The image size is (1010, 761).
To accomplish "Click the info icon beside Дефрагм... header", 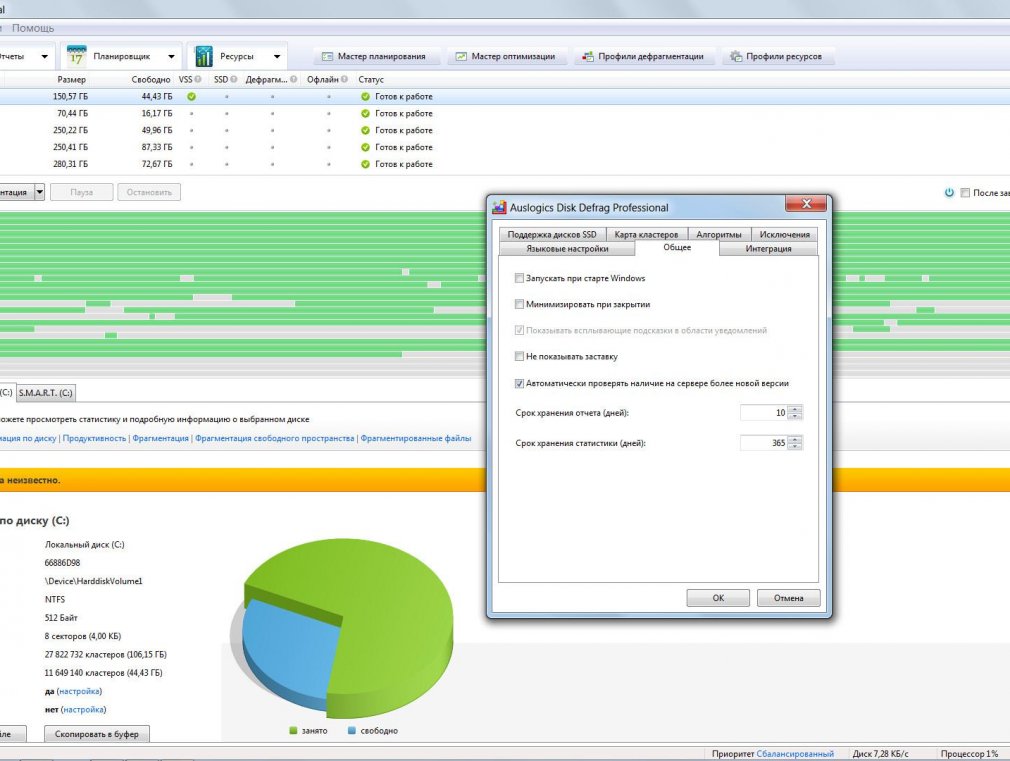I will tap(294, 79).
